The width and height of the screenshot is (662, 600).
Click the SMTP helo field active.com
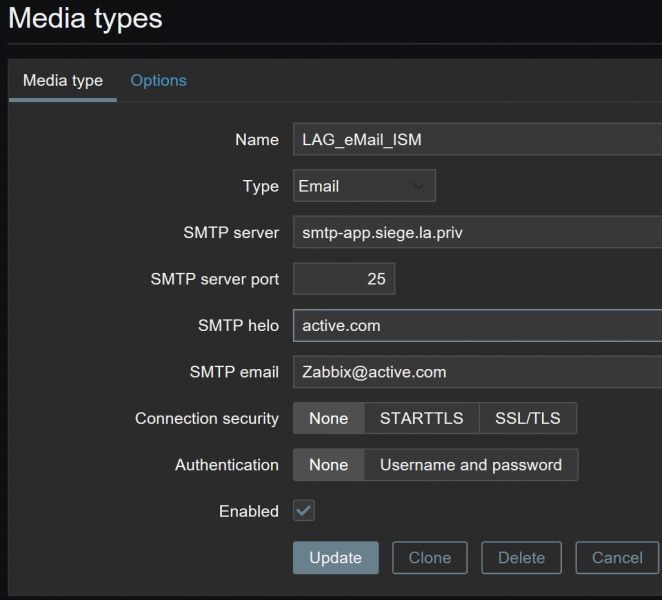[x=478, y=325]
